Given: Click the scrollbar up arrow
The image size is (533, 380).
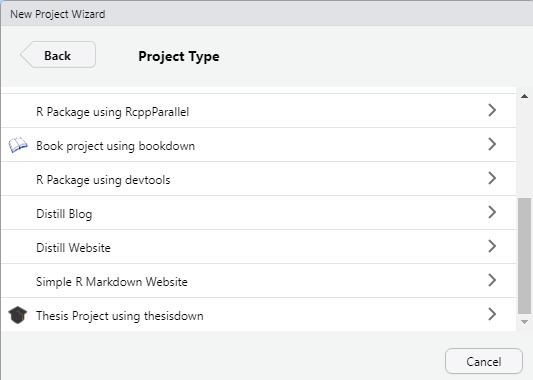Looking at the screenshot, I should click(525, 97).
